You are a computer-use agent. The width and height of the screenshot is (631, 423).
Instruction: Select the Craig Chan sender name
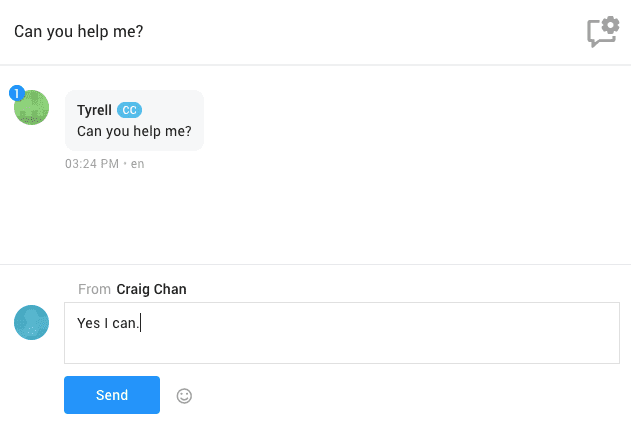(x=151, y=290)
